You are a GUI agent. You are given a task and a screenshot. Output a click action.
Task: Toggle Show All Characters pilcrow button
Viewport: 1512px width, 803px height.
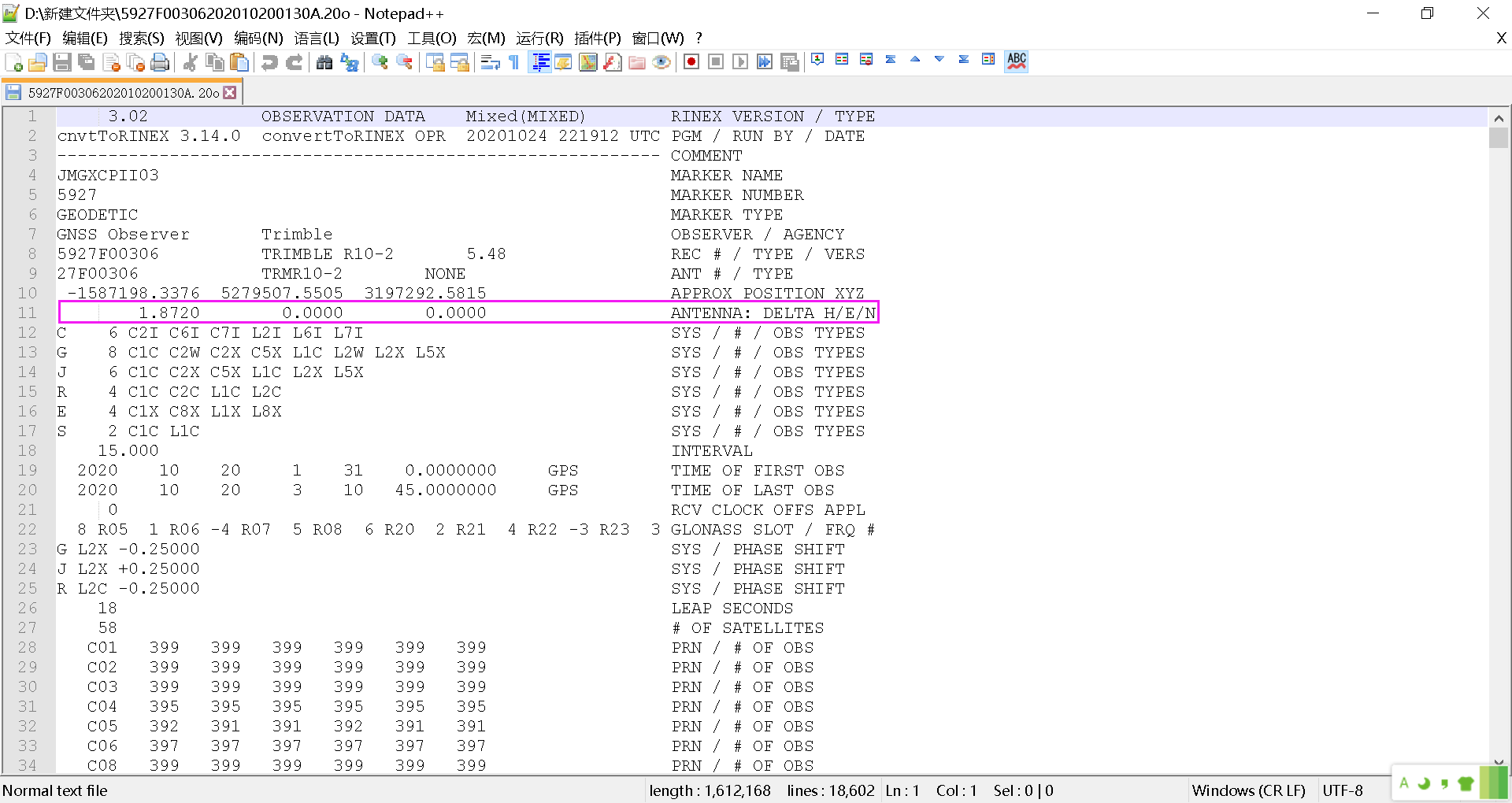(x=514, y=62)
